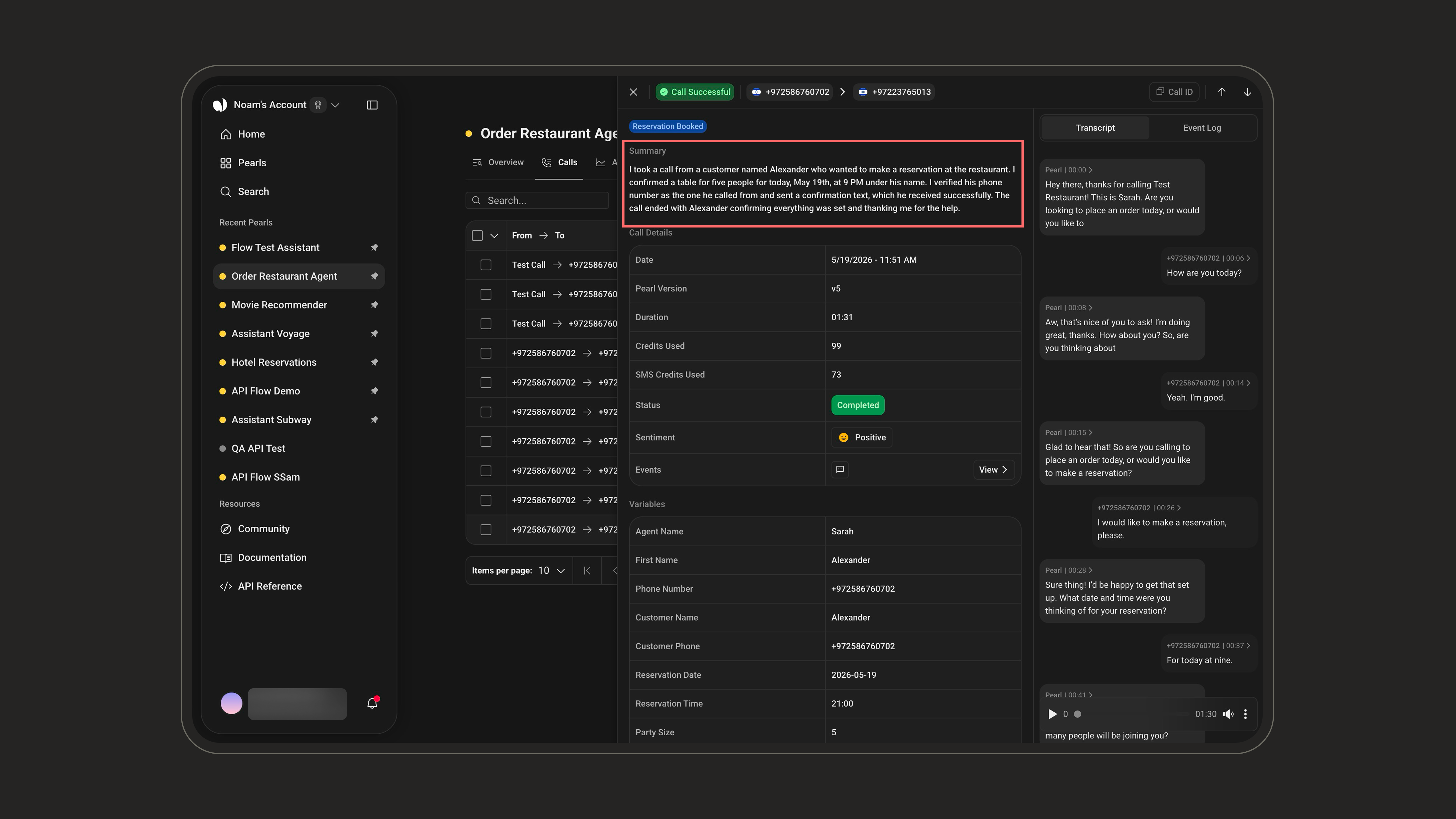
Task: Open the Pearls section
Action: point(299,163)
